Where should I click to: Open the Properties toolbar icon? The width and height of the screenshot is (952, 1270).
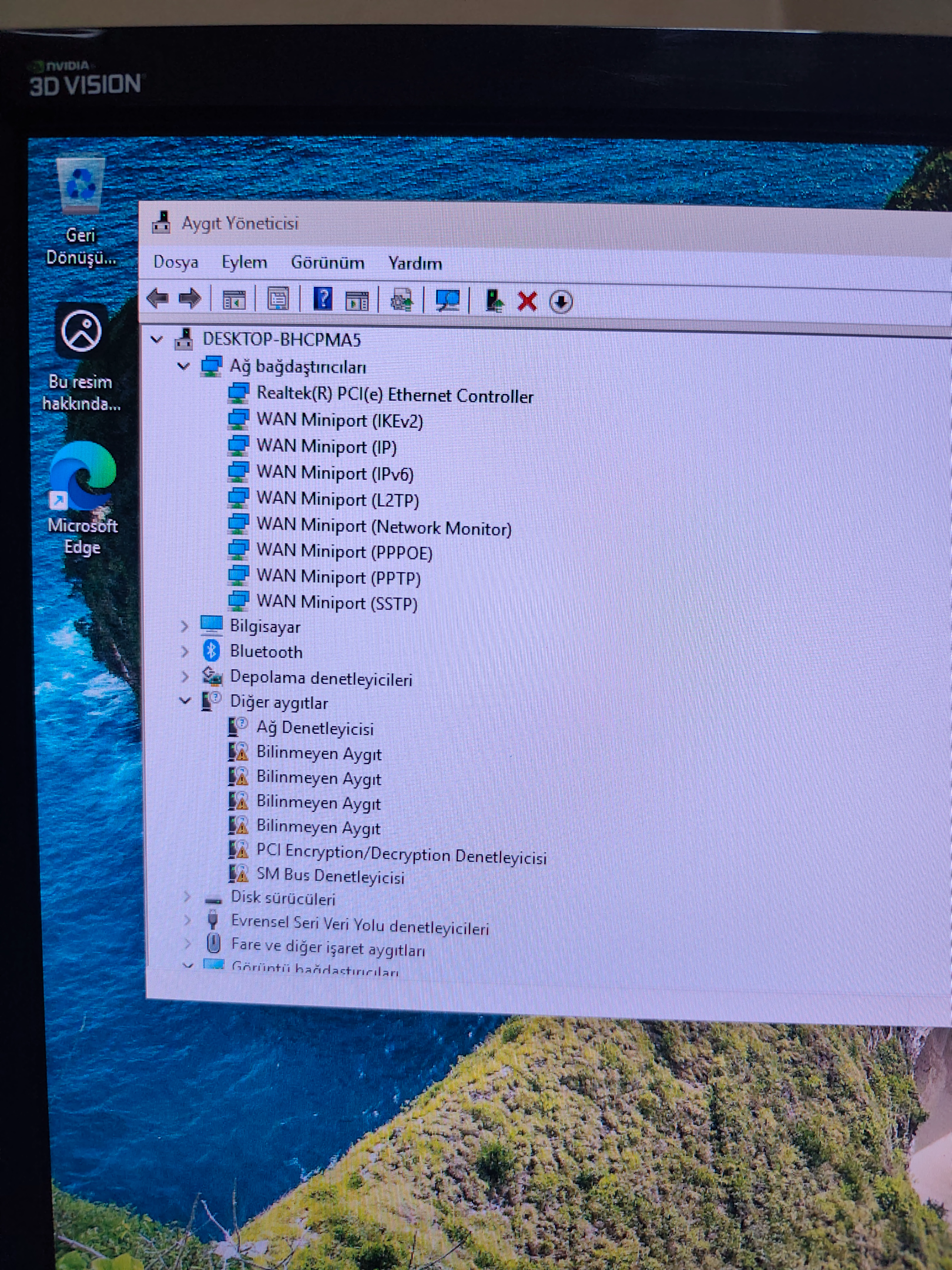[278, 299]
